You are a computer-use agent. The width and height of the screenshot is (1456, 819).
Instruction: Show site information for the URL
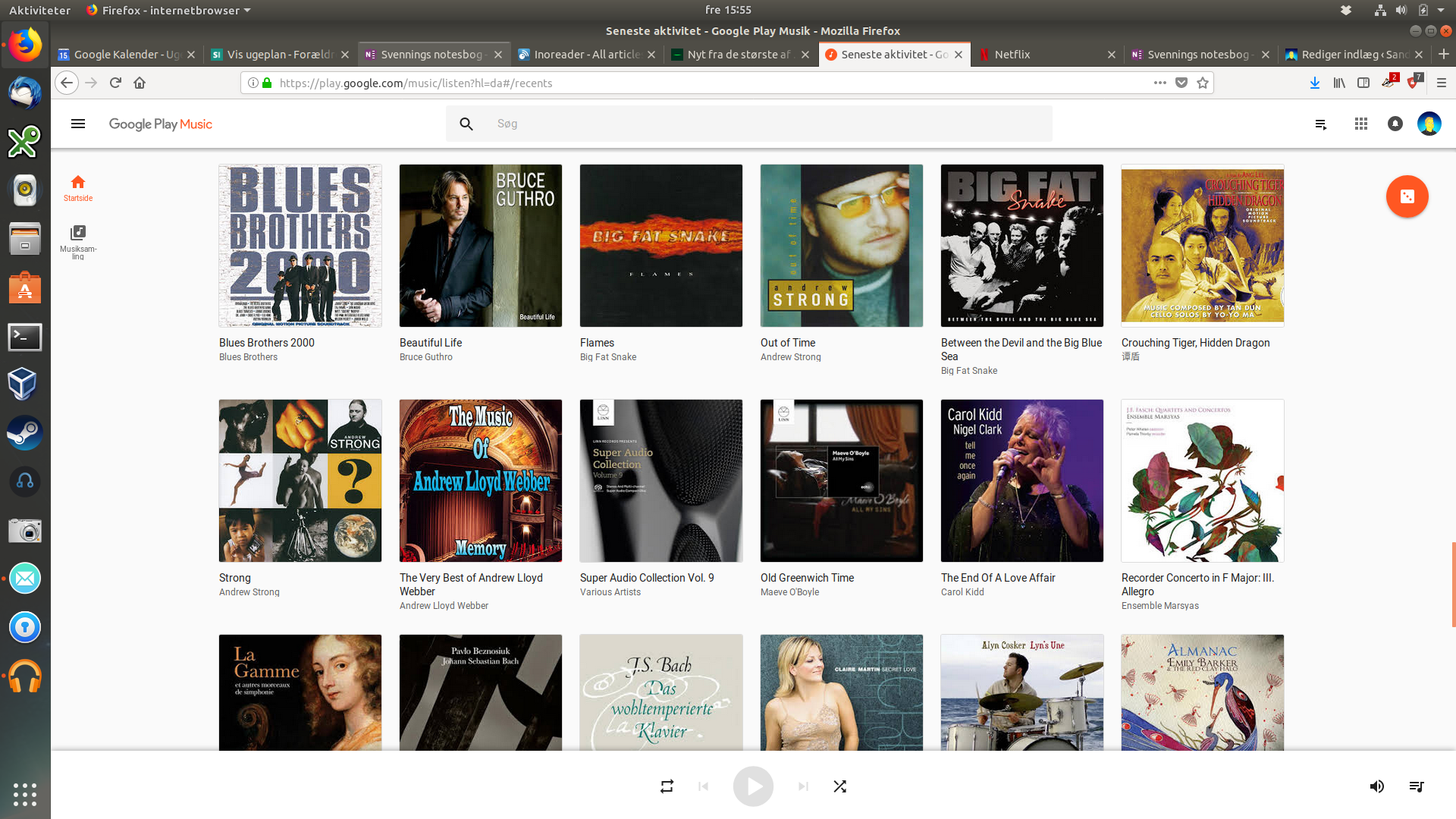(x=253, y=83)
